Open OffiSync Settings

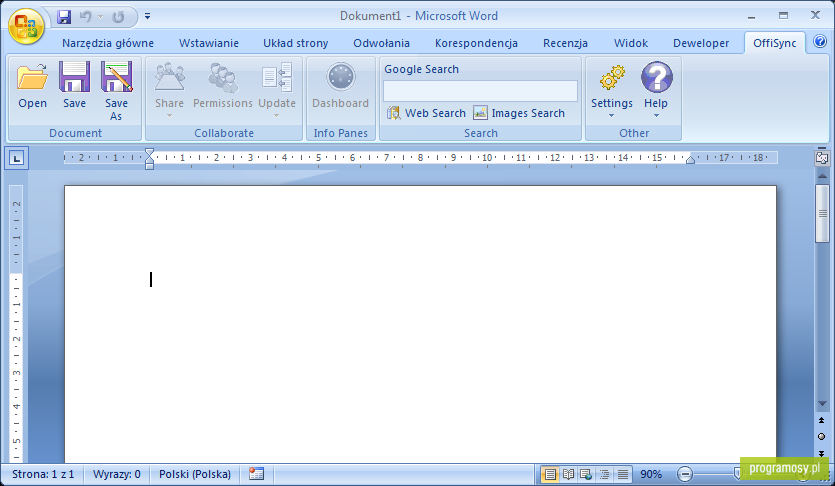tap(612, 85)
